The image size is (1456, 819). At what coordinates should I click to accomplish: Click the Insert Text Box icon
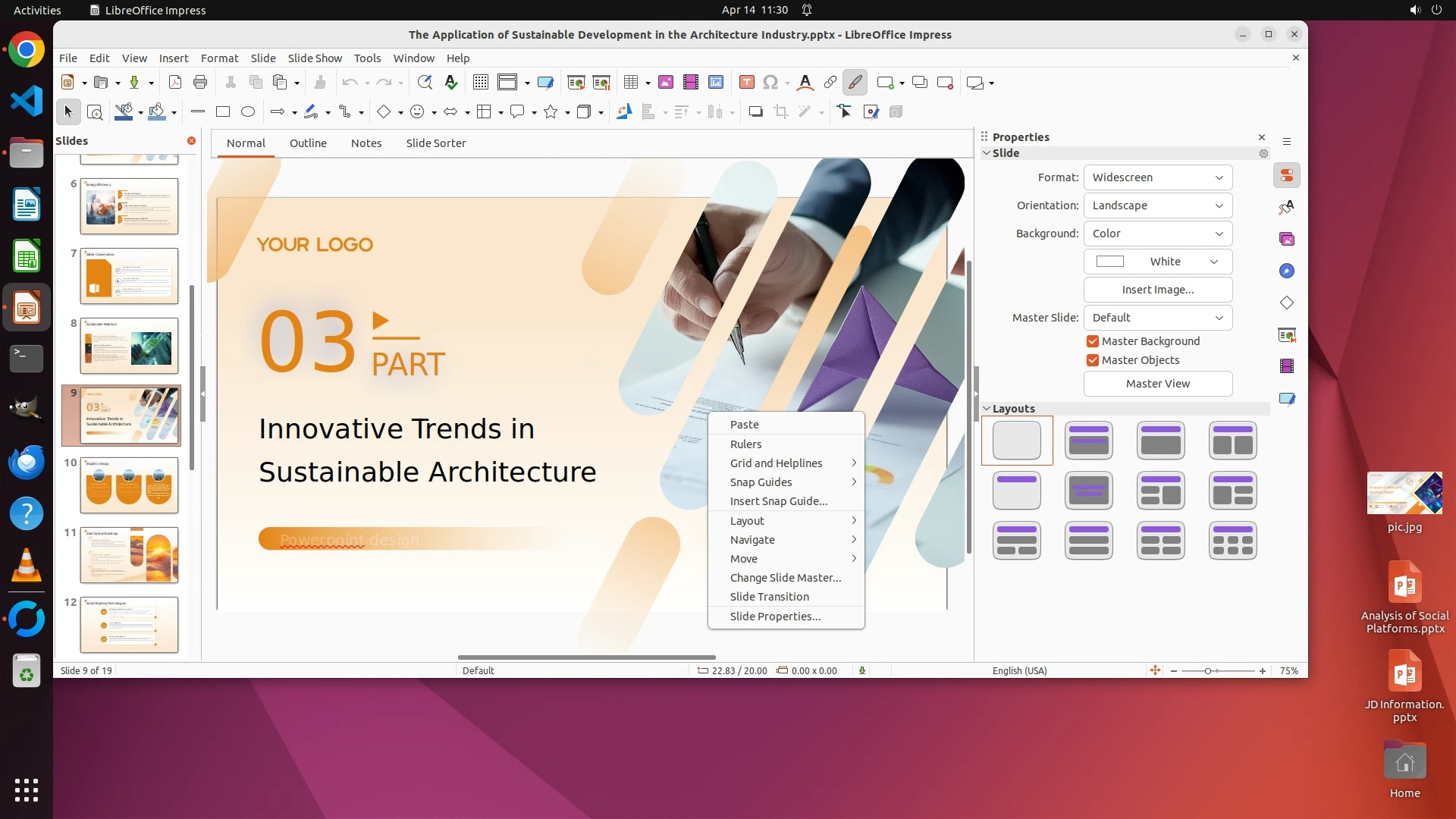coord(746,83)
